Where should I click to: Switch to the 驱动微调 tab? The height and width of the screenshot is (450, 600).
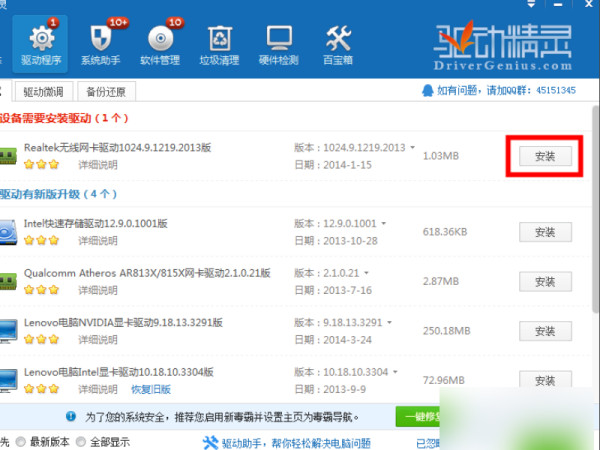click(x=43, y=91)
